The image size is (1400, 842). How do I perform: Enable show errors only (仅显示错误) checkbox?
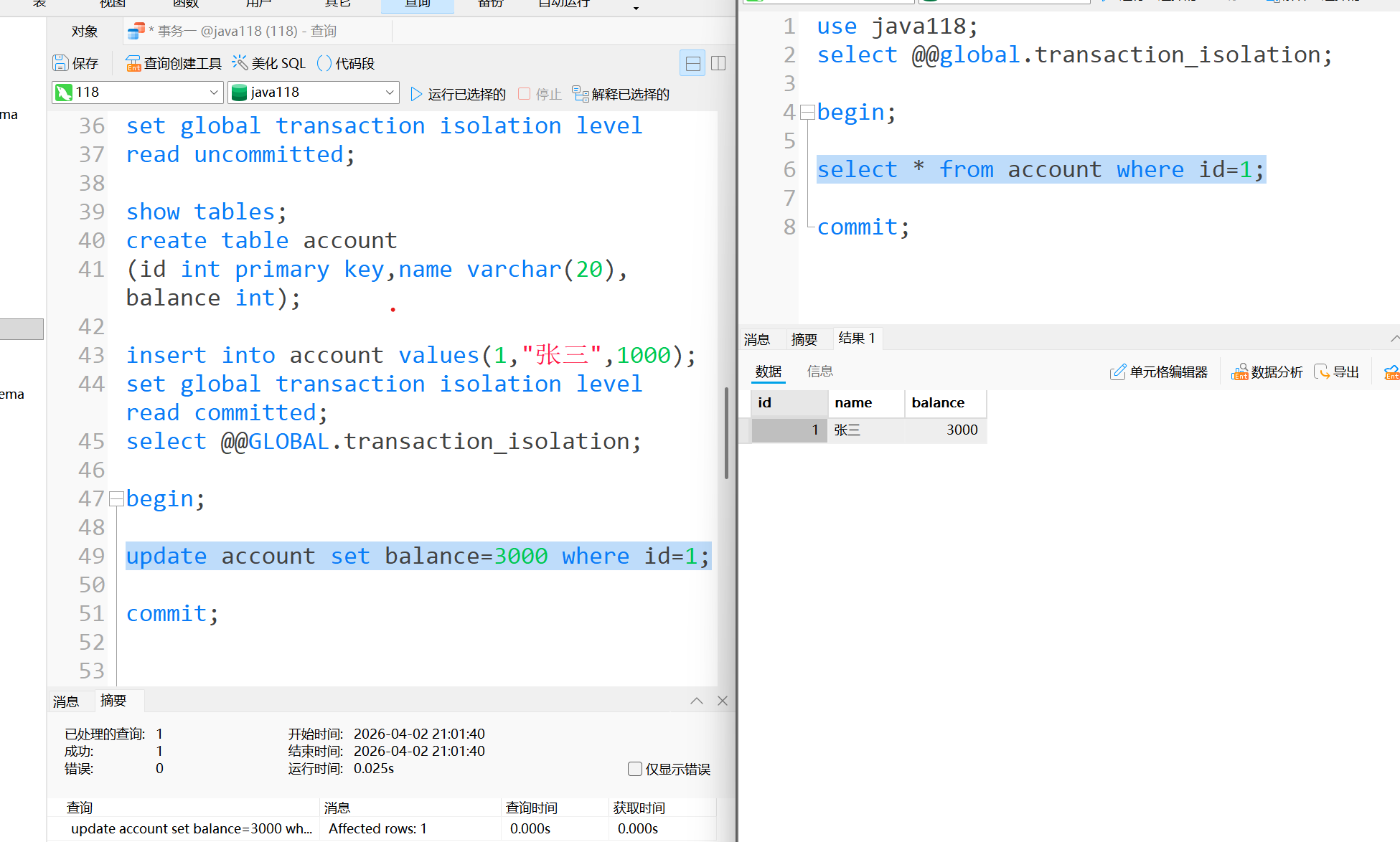click(634, 769)
